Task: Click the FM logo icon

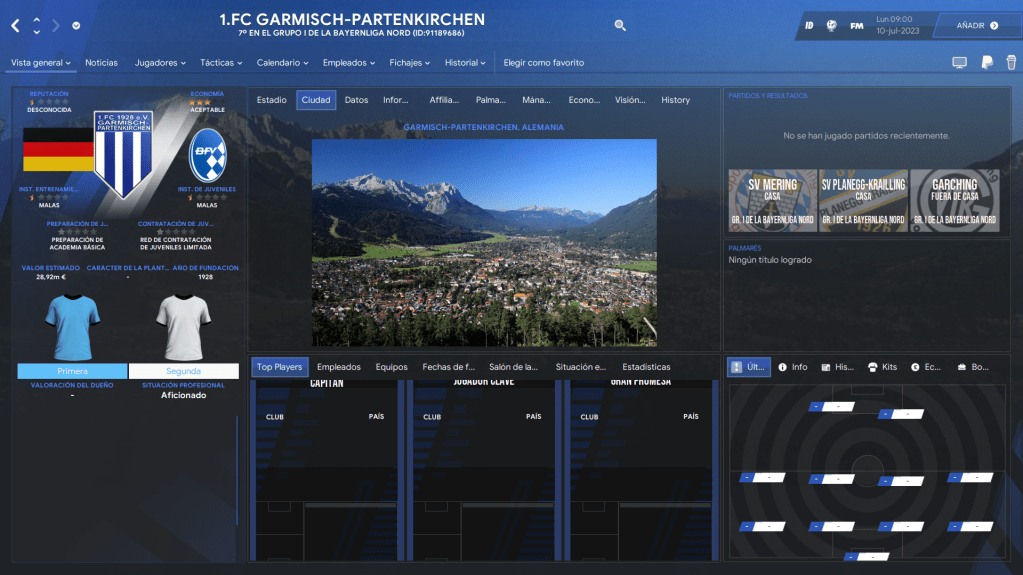Action: pyautogui.click(x=857, y=25)
